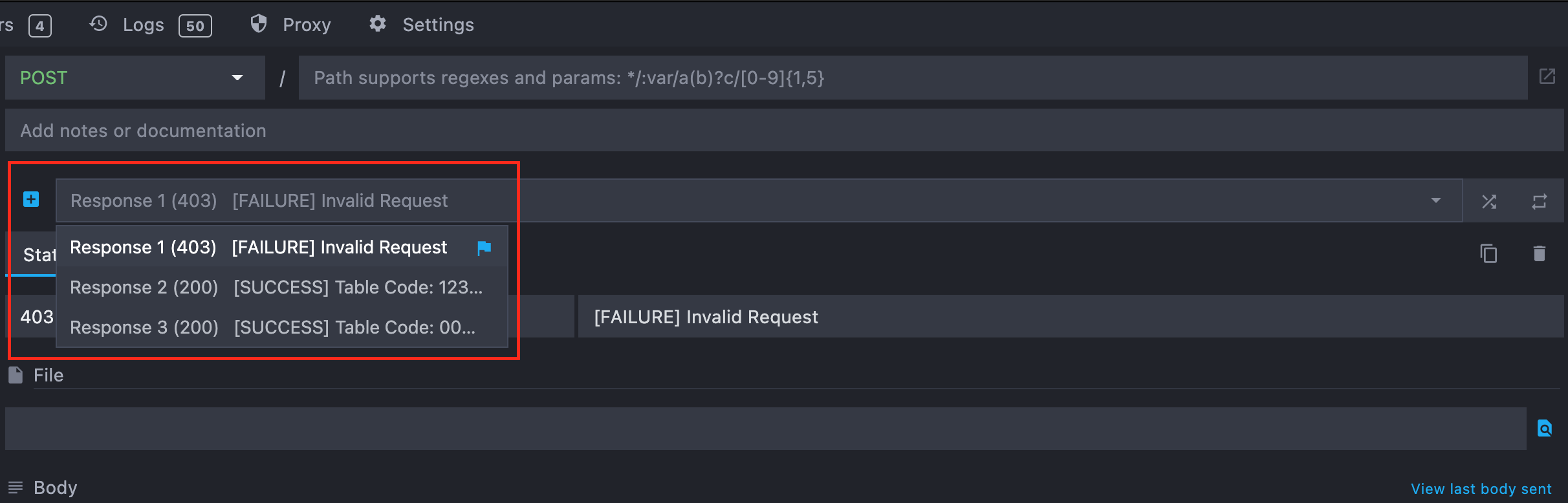Click the View last body sent link
The image size is (1568, 503).
pos(1481,488)
